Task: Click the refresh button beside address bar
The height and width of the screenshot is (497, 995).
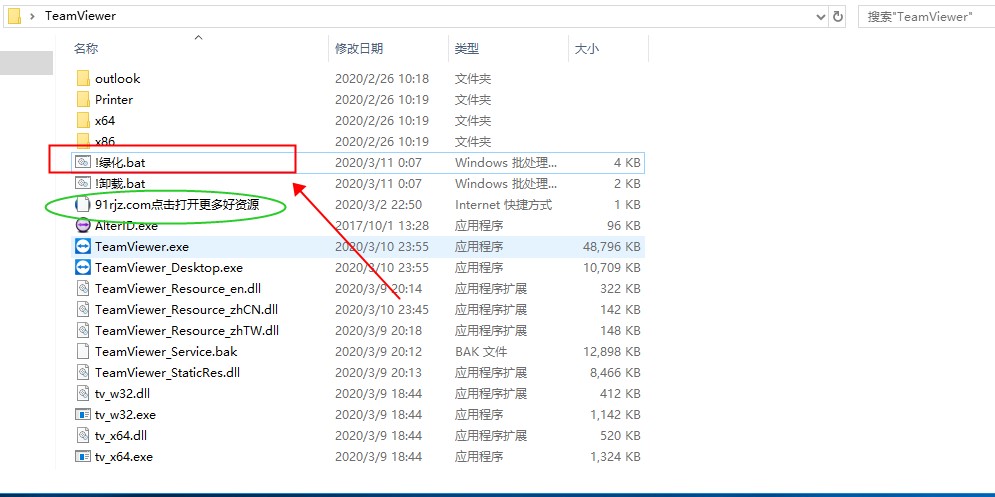Action: point(838,16)
